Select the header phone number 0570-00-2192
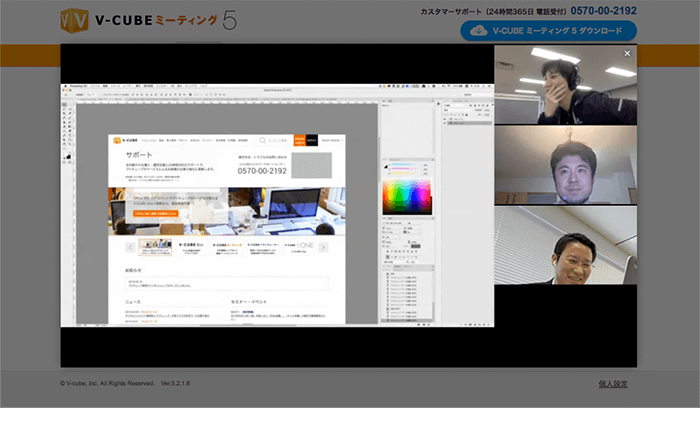700x424 pixels. pyautogui.click(x=604, y=11)
